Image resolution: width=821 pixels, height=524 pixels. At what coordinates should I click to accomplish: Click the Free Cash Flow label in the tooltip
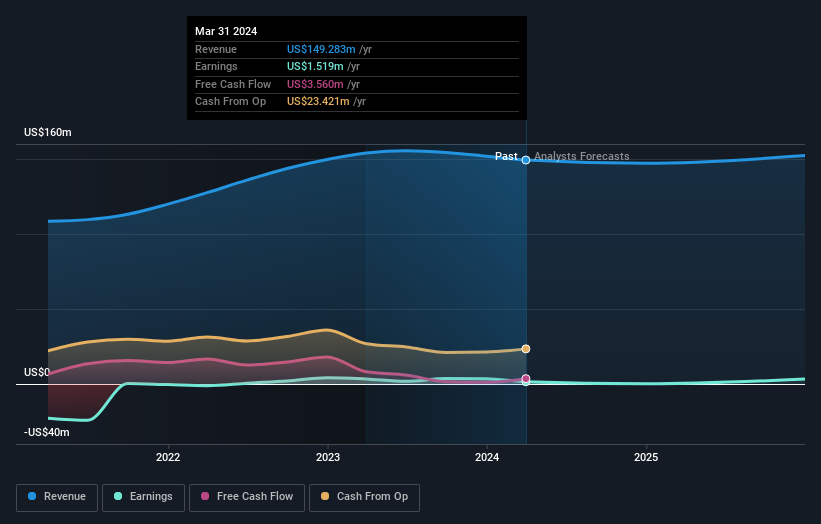click(x=233, y=84)
